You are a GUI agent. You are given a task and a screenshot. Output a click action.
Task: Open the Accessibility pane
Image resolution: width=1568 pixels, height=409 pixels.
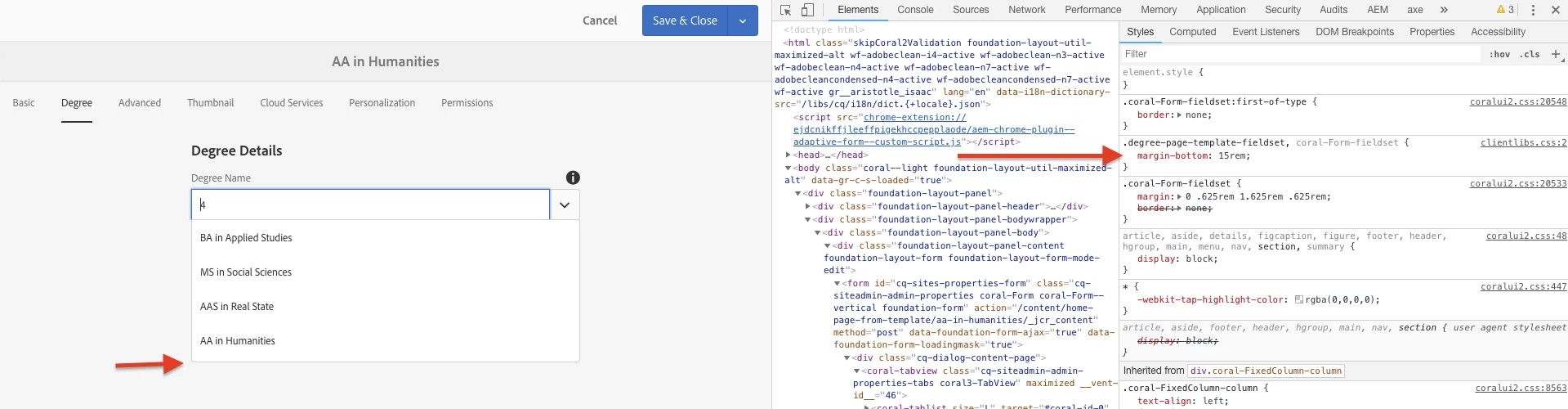coord(1499,32)
